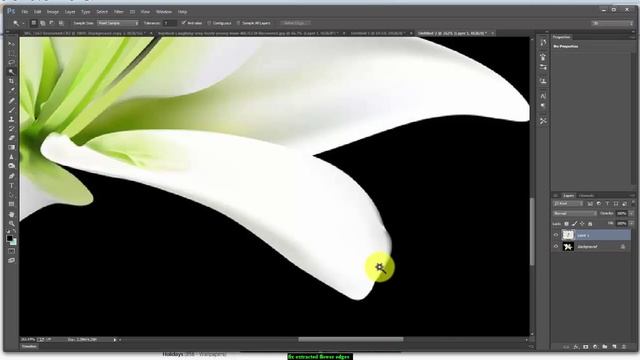The image size is (640, 360).
Task: Click Intersect with Selection mode icon
Action: click(61, 23)
